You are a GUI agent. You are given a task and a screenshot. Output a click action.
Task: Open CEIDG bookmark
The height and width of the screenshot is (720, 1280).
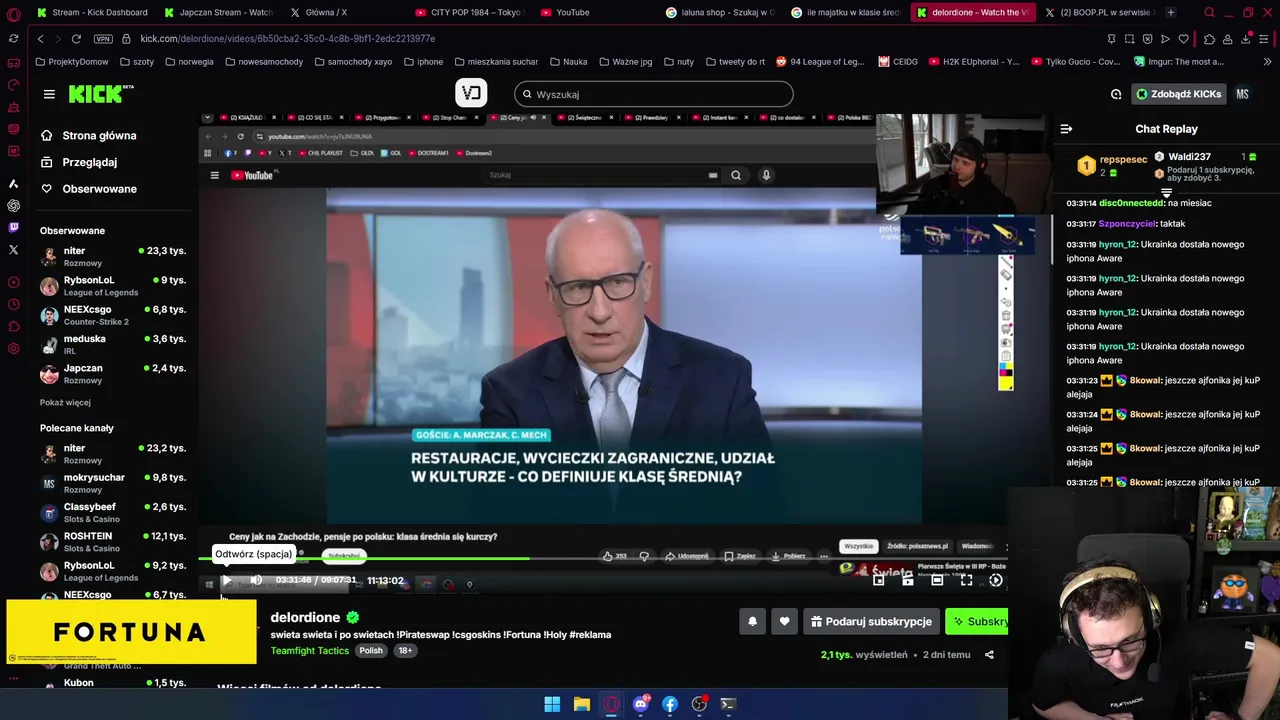click(898, 61)
